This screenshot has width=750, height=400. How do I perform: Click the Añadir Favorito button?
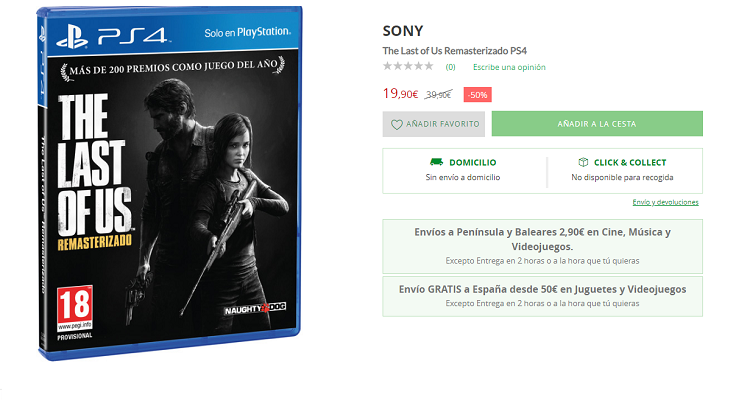coord(433,124)
